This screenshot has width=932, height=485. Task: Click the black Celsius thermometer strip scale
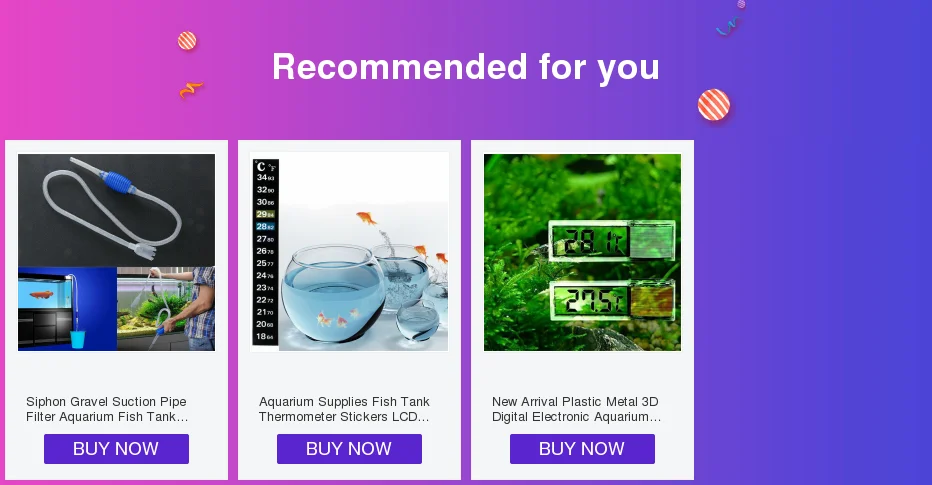pyautogui.click(x=266, y=252)
